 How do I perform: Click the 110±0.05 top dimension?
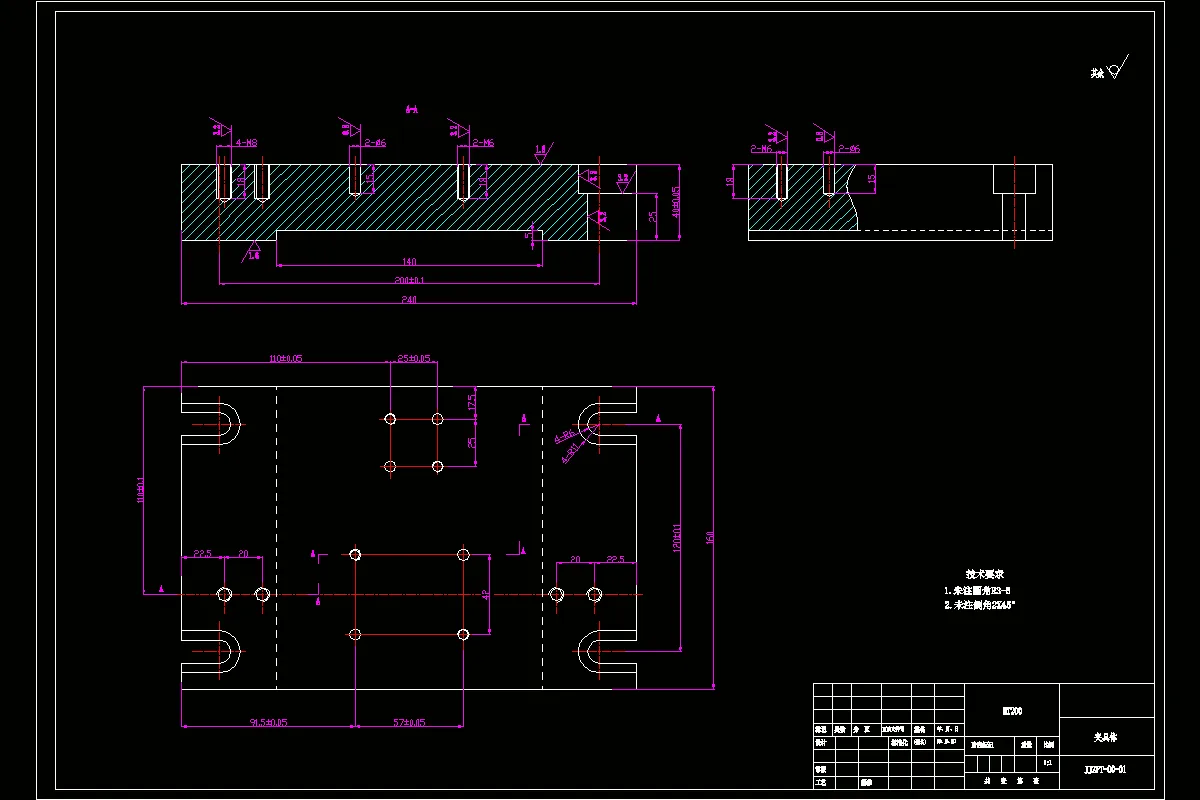286,357
